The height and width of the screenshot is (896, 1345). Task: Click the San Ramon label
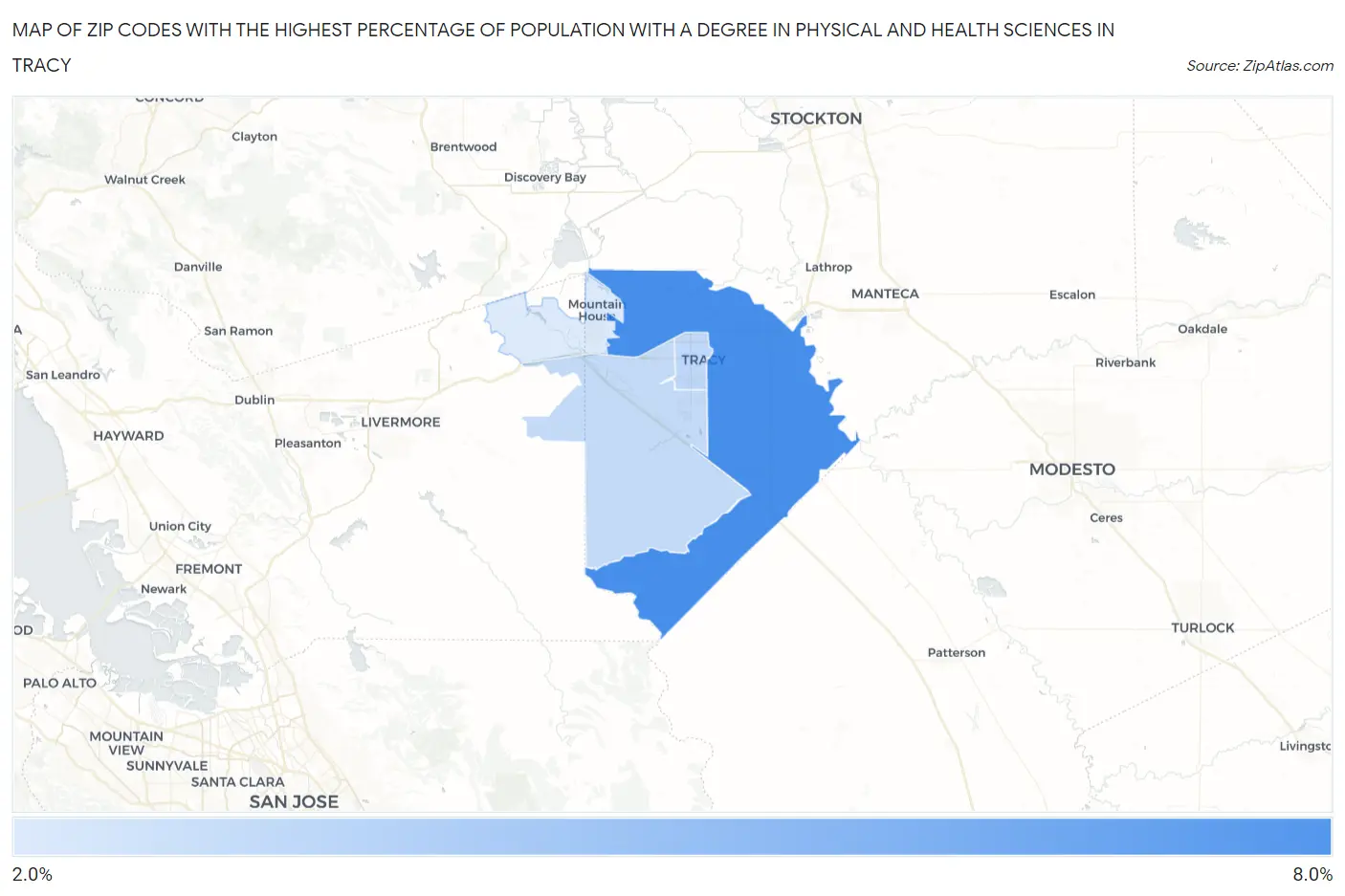[238, 331]
